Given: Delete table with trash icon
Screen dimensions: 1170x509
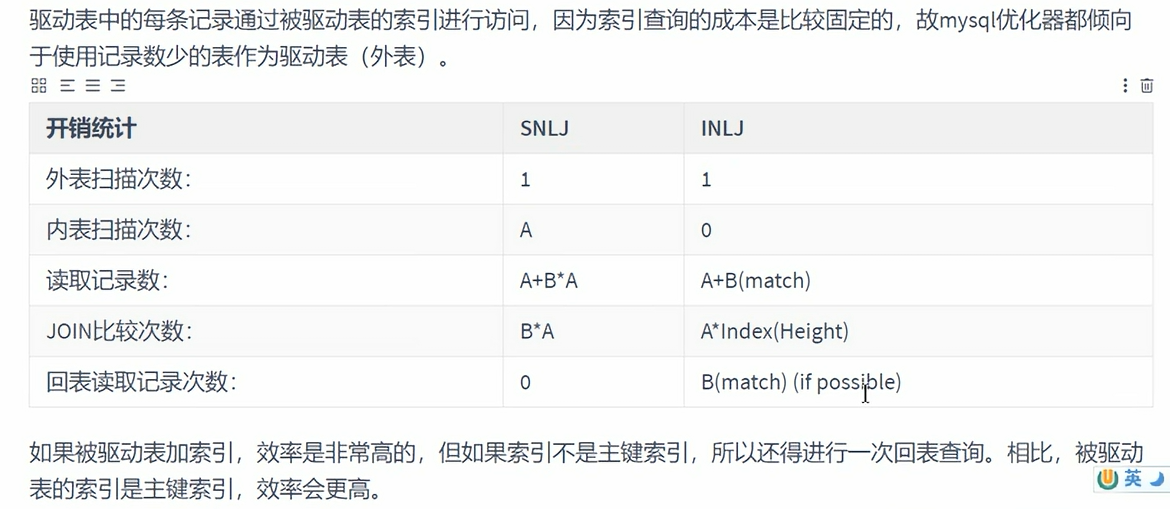Looking at the screenshot, I should point(1147,86).
